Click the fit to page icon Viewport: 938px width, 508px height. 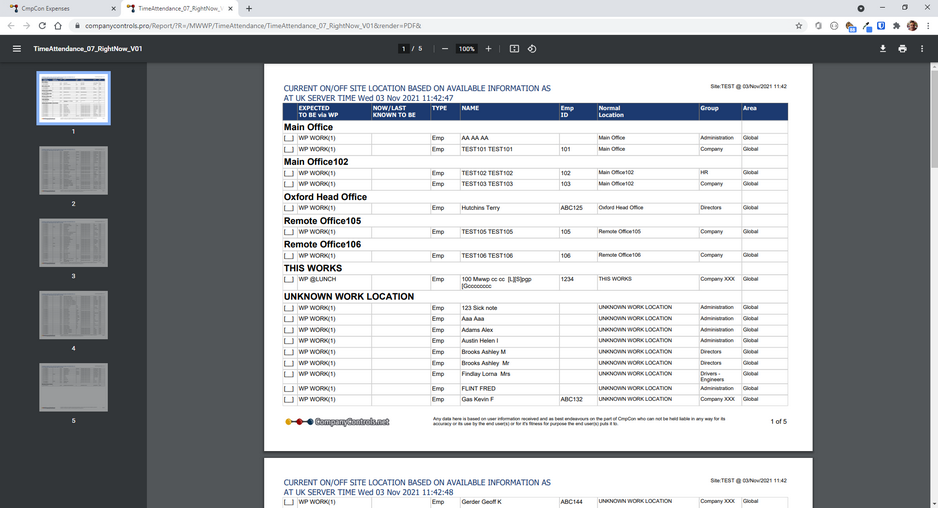514,49
